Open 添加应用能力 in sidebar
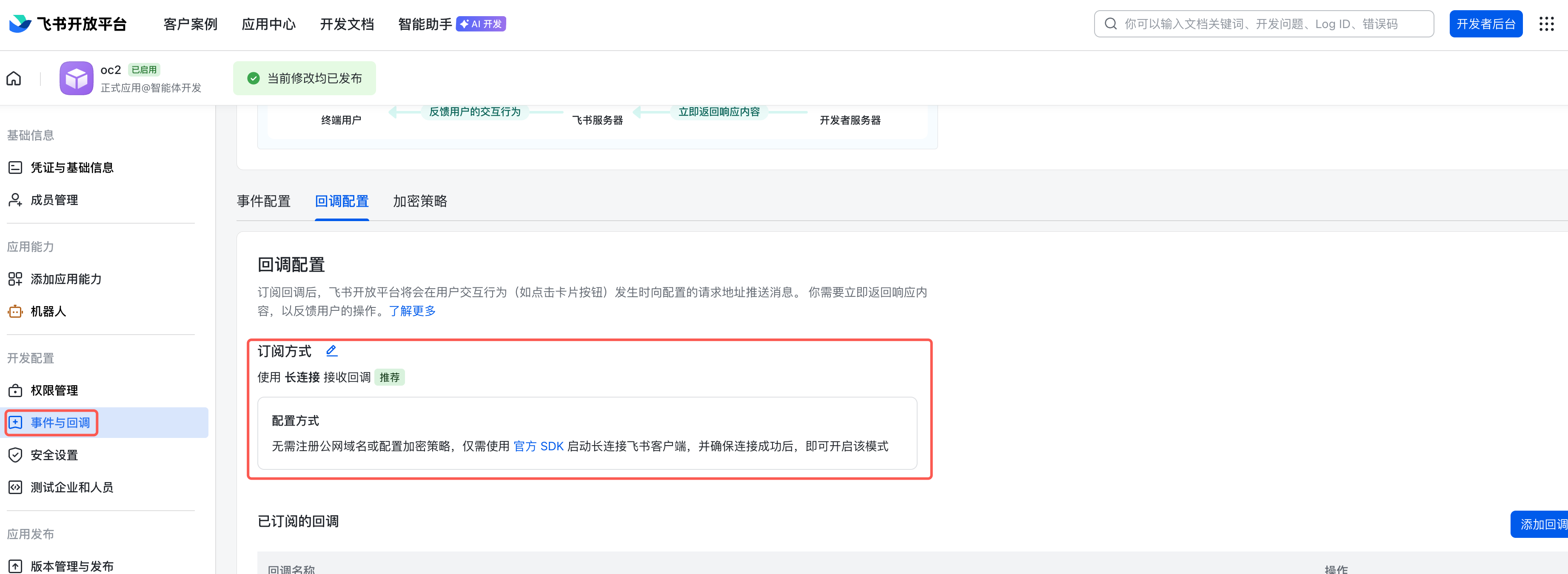Screen dimensions: 1568x574 click(66, 279)
